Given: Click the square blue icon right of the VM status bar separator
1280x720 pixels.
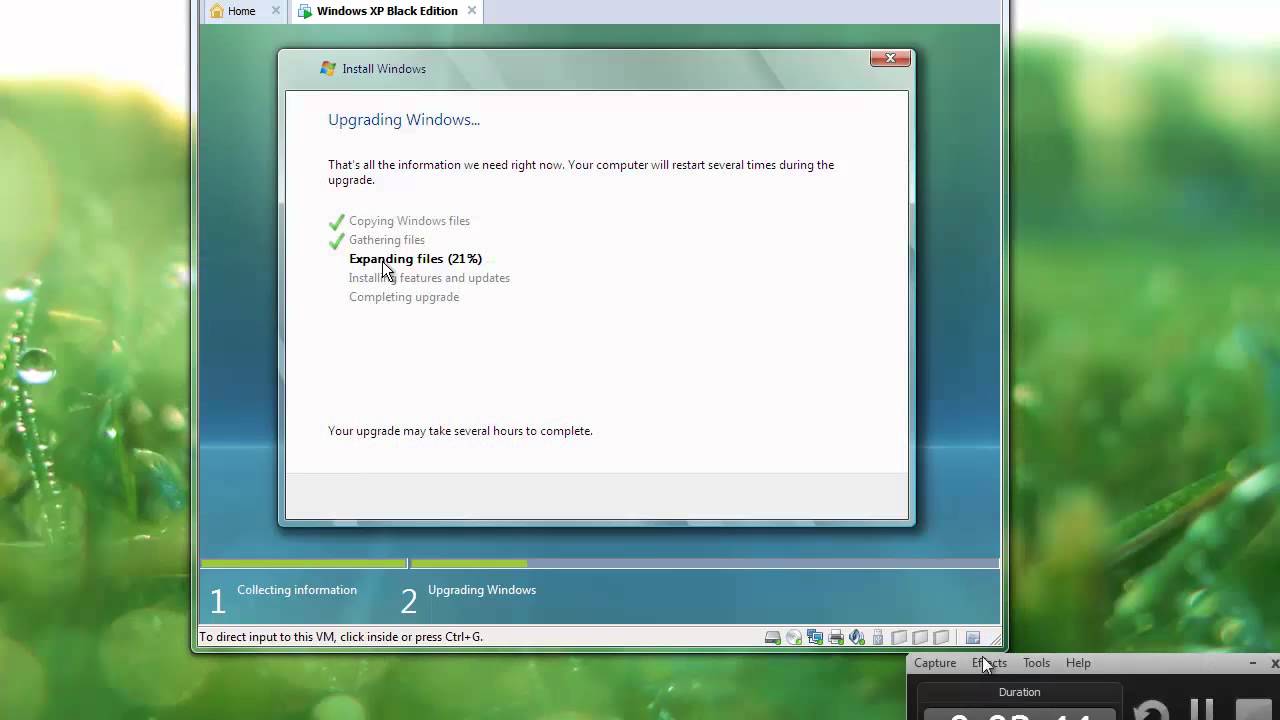Looking at the screenshot, I should [972, 638].
